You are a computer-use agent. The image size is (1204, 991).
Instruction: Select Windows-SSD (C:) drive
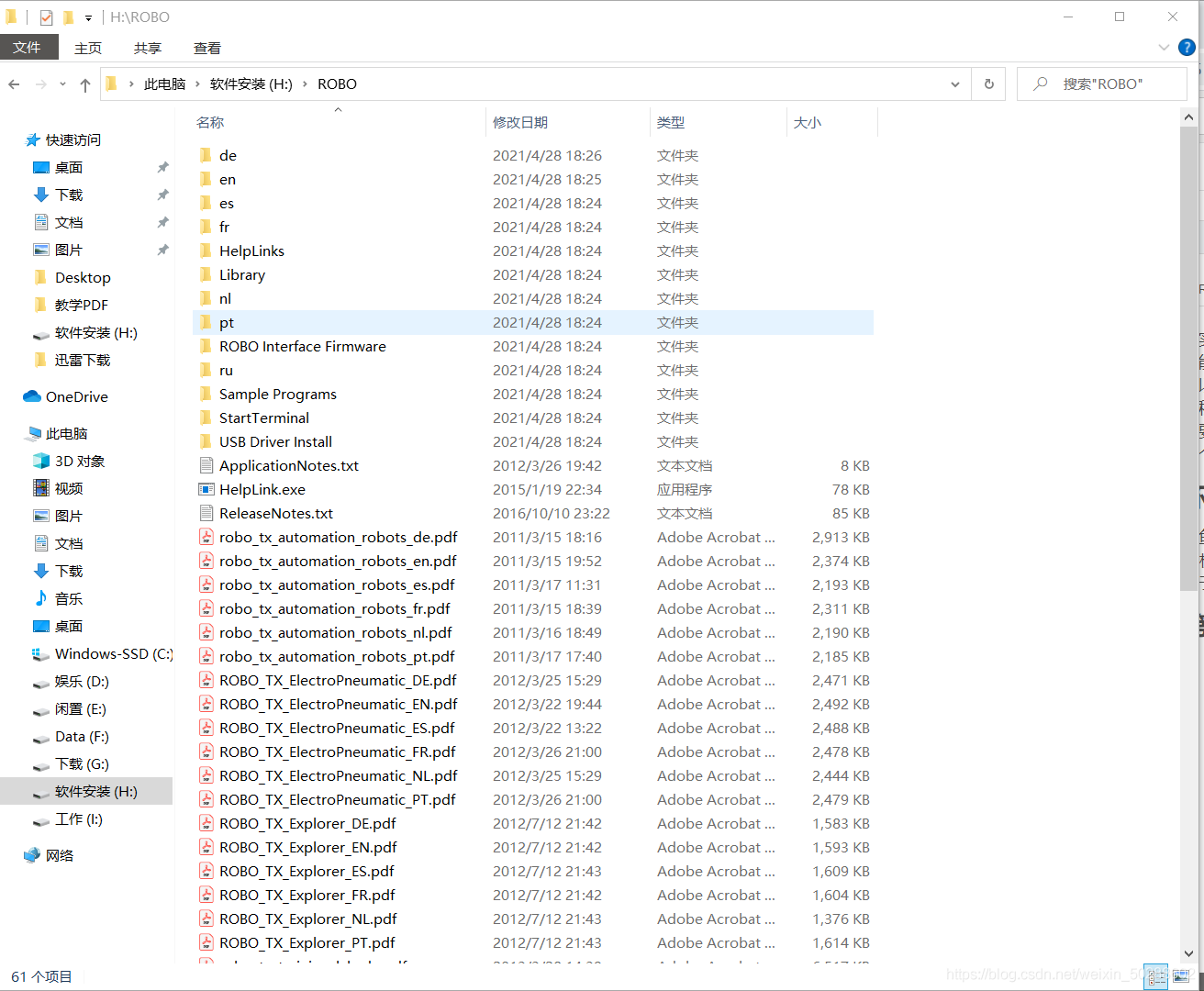click(x=114, y=654)
